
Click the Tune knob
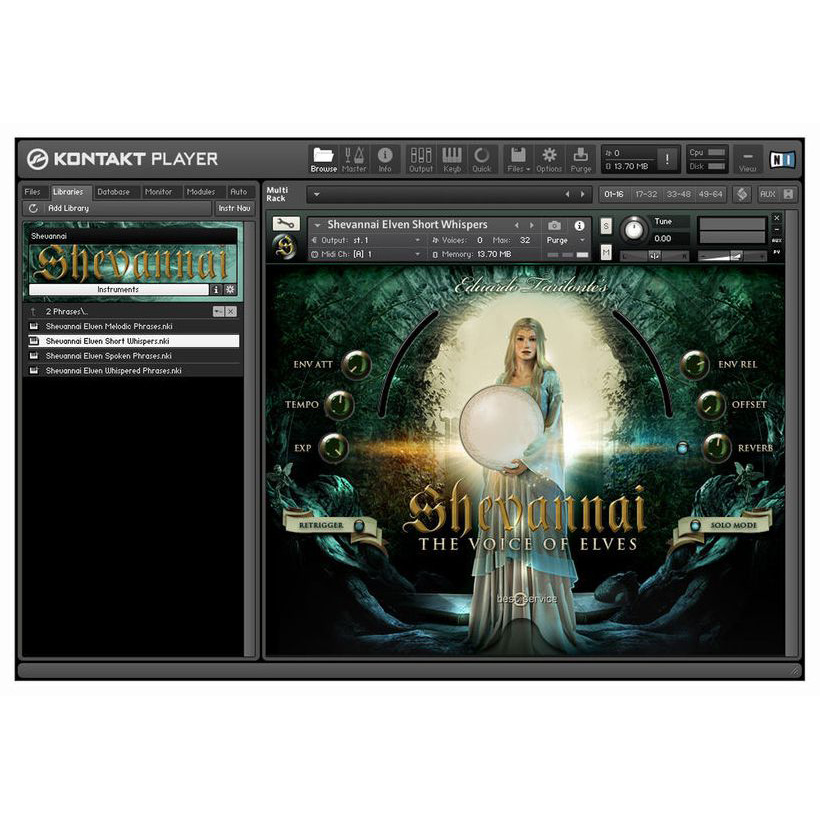(x=634, y=230)
